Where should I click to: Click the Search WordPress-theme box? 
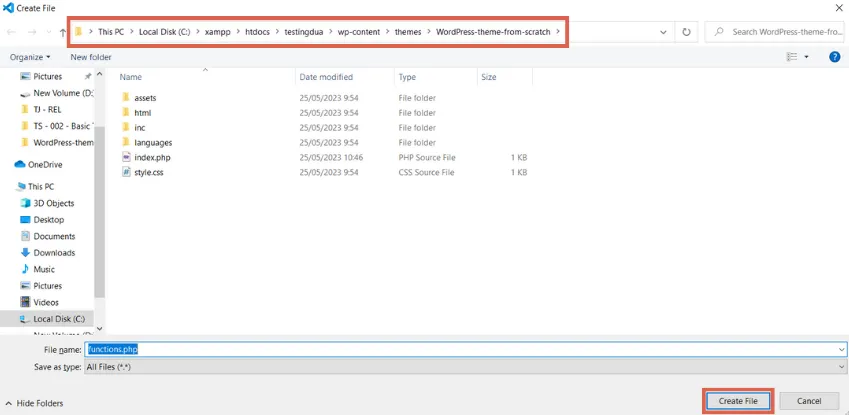[x=774, y=32]
